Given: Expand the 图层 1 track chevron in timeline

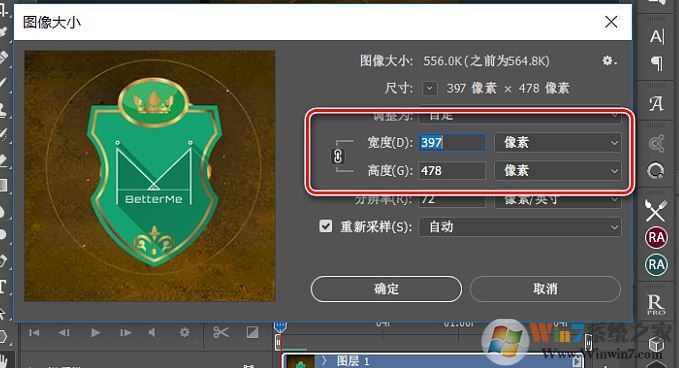Looking at the screenshot, I should pyautogui.click(x=324, y=360).
